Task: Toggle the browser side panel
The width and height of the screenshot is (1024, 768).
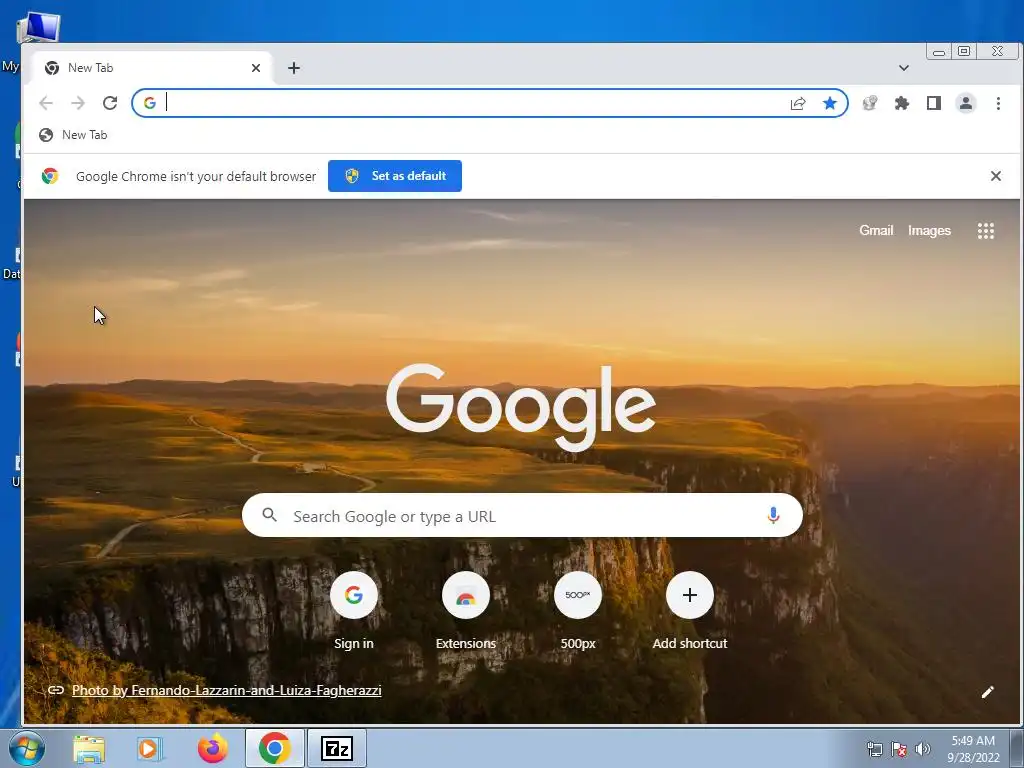Action: click(934, 103)
